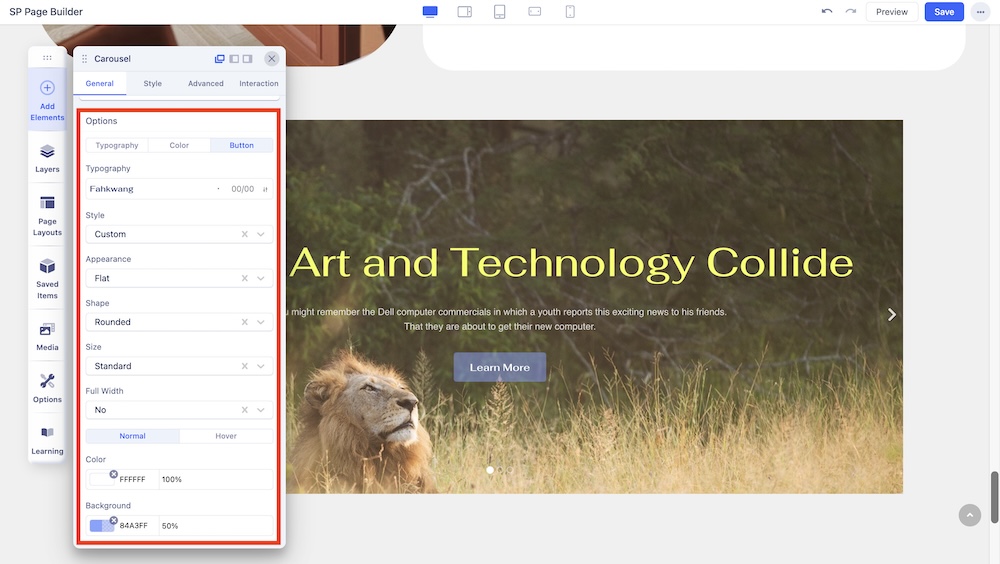Open Saved Items in sidebar
Viewport: 1000px width, 564px height.
click(47, 278)
